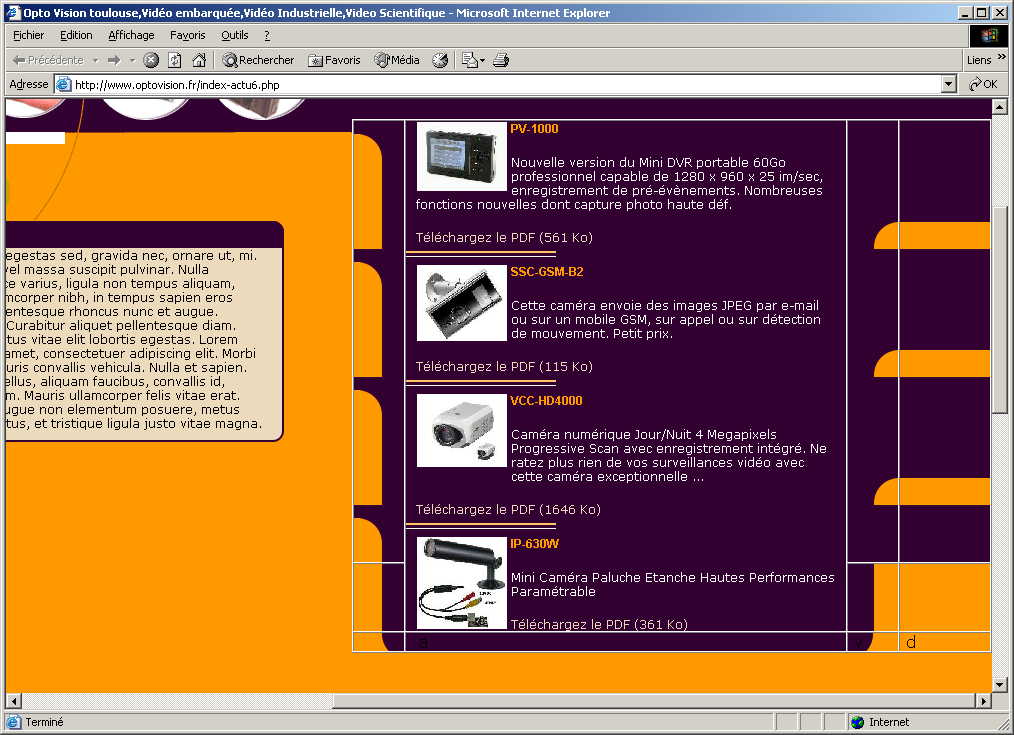
Task: Download the PDF (561 Ko) for PV-1000
Action: (x=504, y=237)
